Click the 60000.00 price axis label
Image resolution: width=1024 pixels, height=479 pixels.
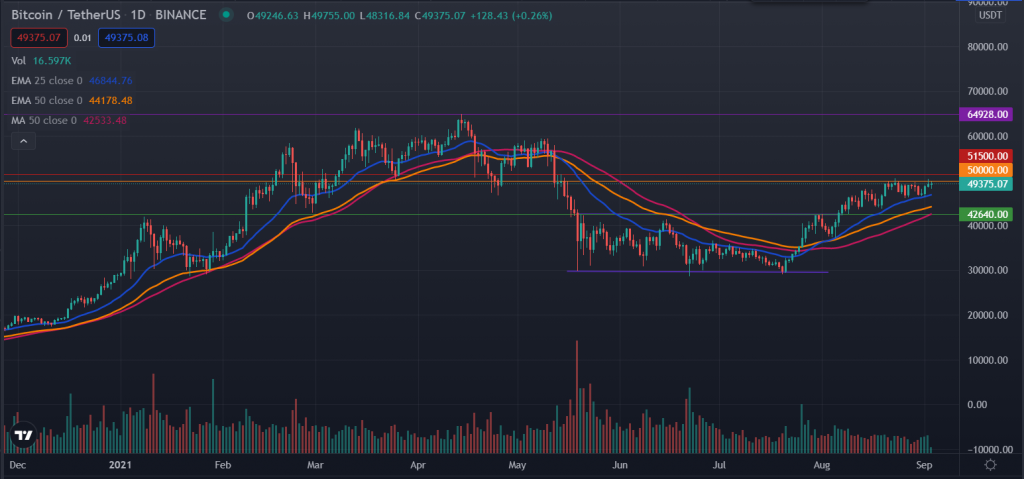tap(987, 137)
